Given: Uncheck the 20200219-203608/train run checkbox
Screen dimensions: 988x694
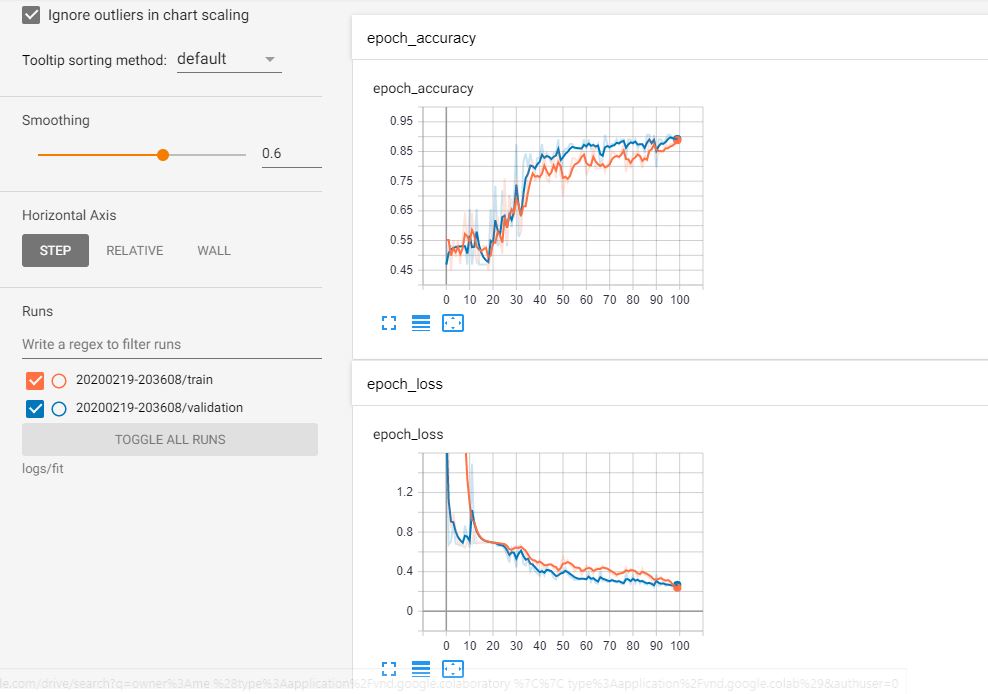Looking at the screenshot, I should pos(35,381).
